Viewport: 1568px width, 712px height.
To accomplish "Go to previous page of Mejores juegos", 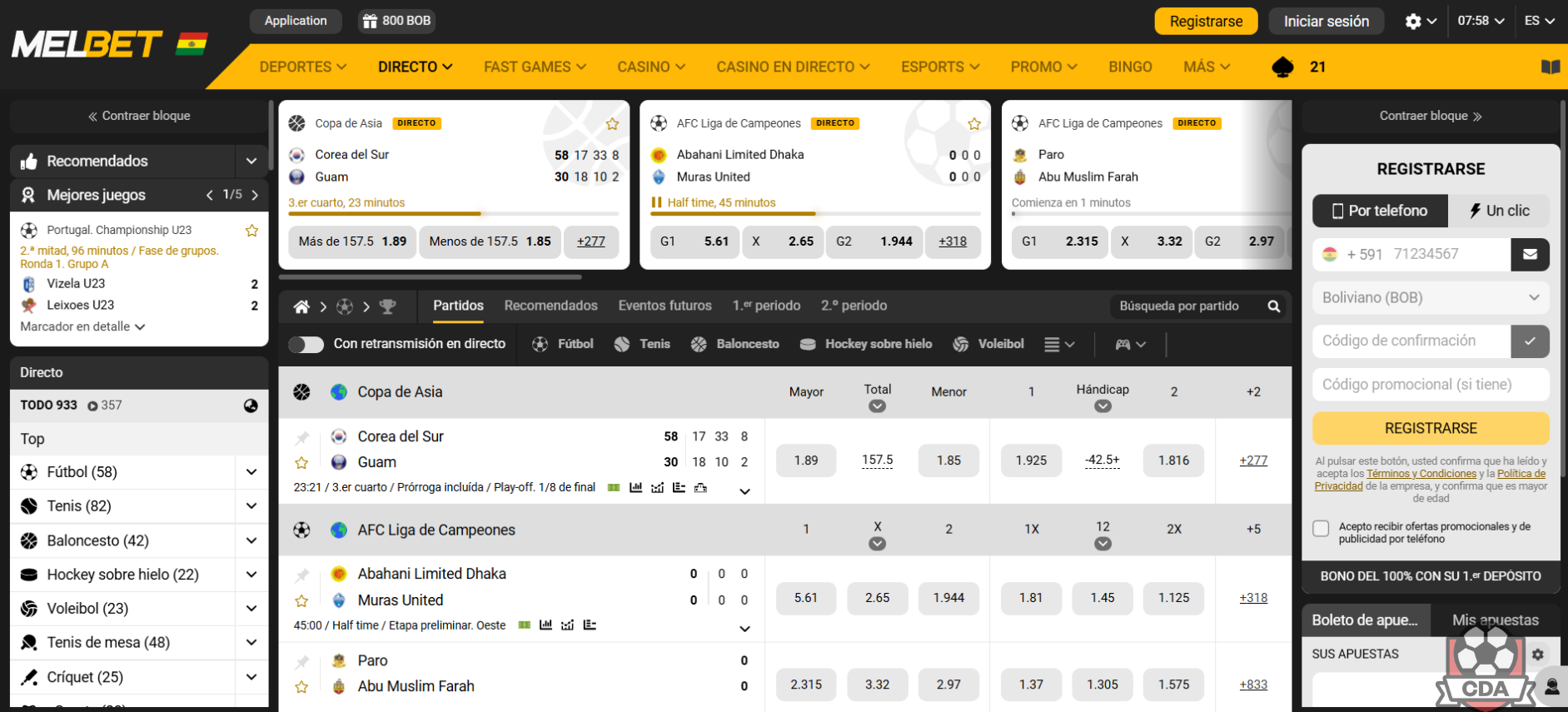I will 210,195.
